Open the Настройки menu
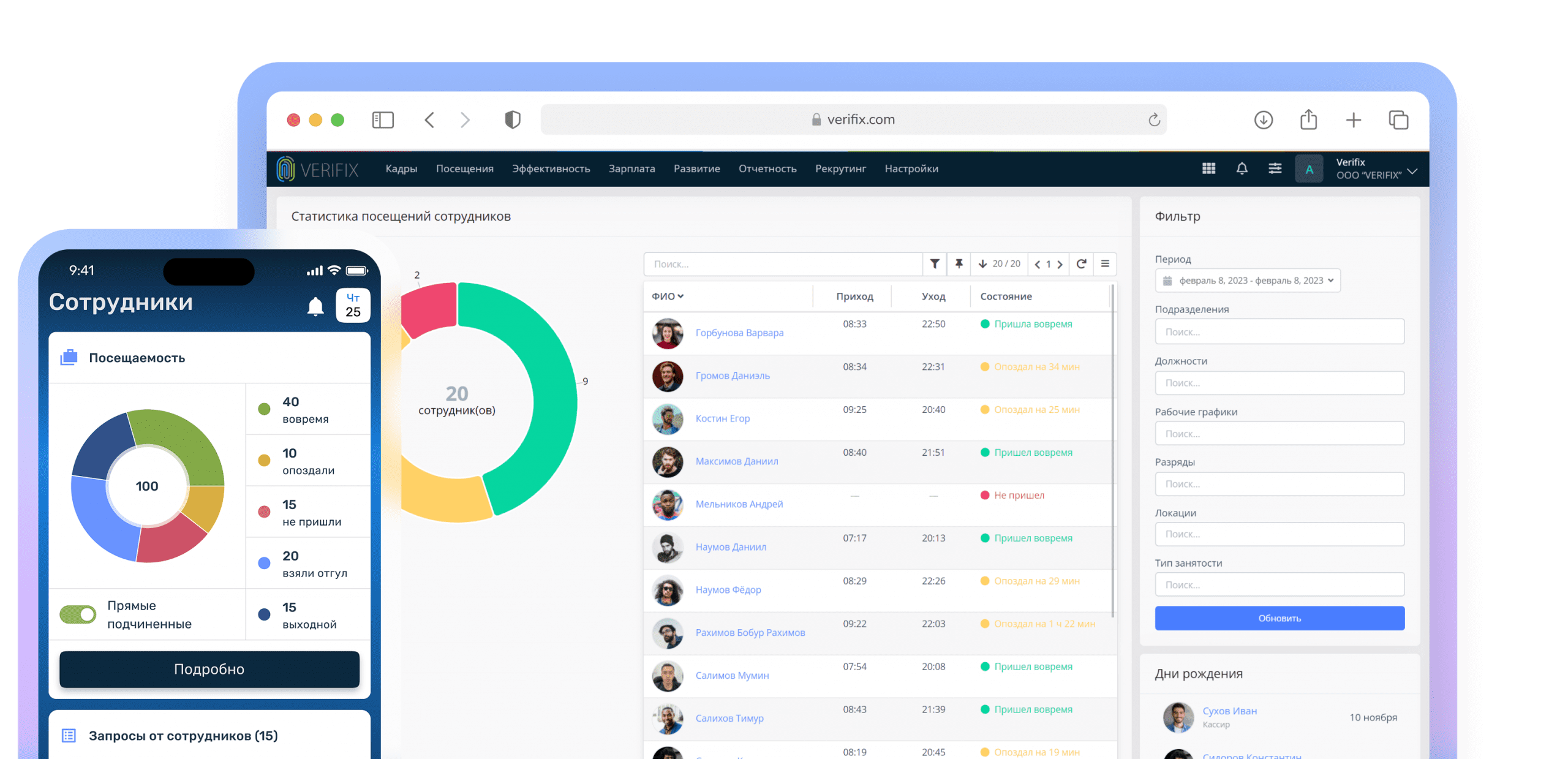The height and width of the screenshot is (759, 1568). [911, 169]
